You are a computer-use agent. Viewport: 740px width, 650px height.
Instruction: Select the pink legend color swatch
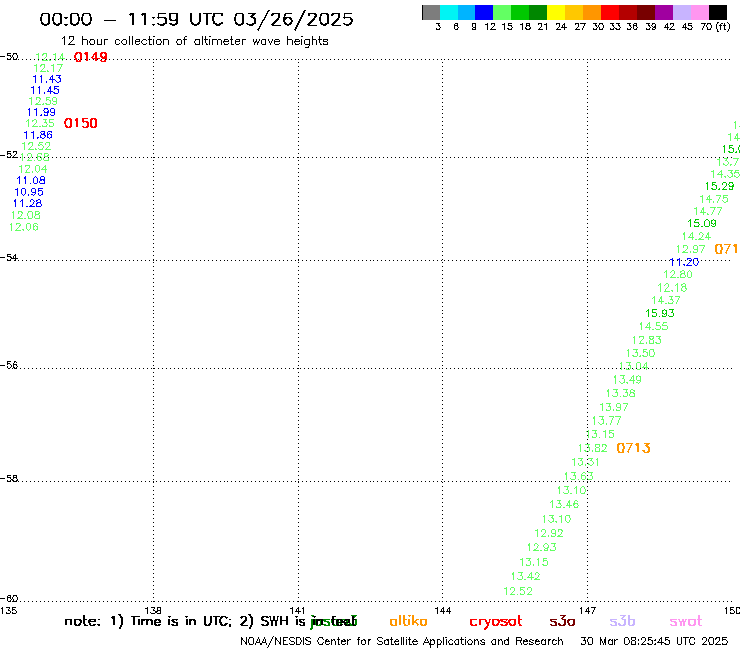pyautogui.click(x=699, y=12)
